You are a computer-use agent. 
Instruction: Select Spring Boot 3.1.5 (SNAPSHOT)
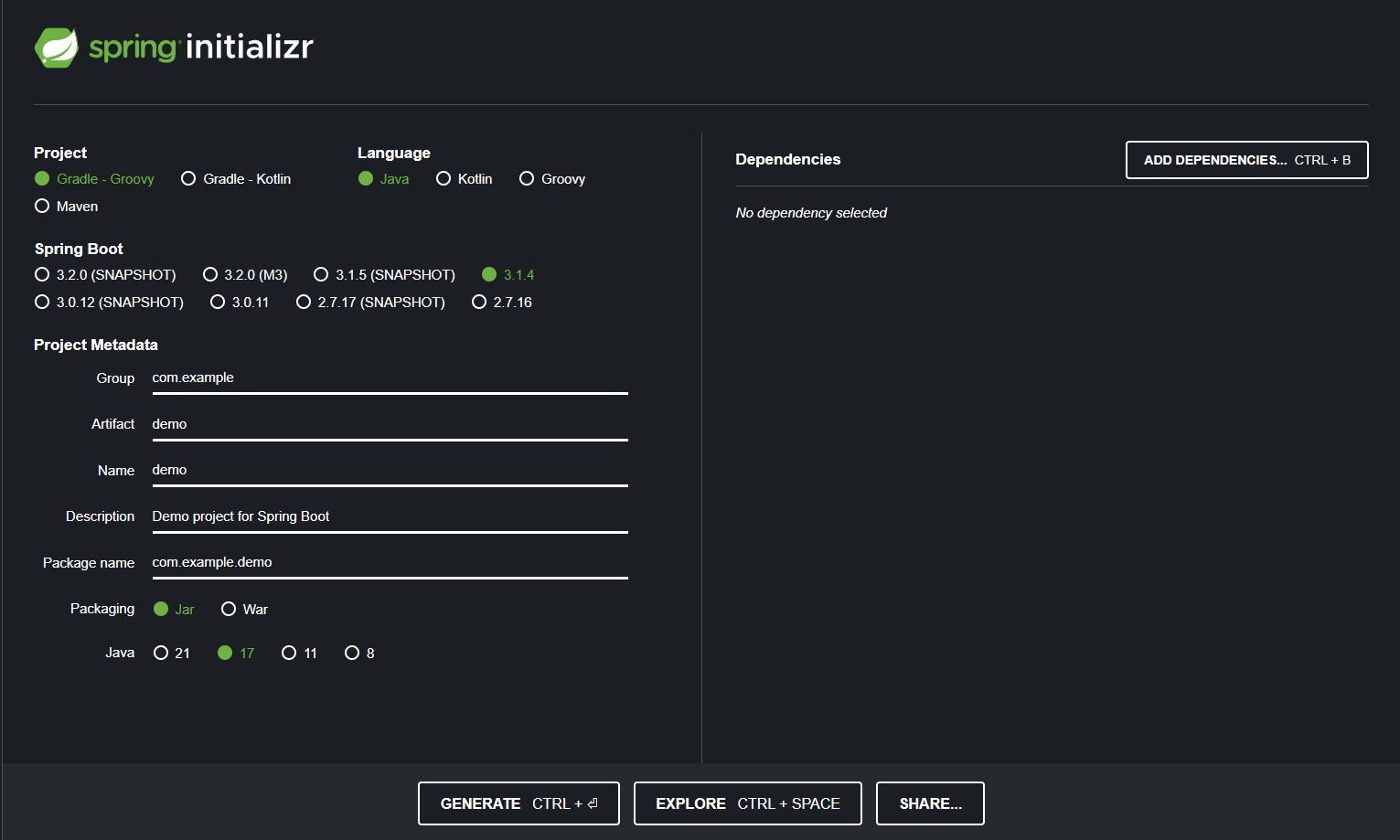tap(384, 275)
